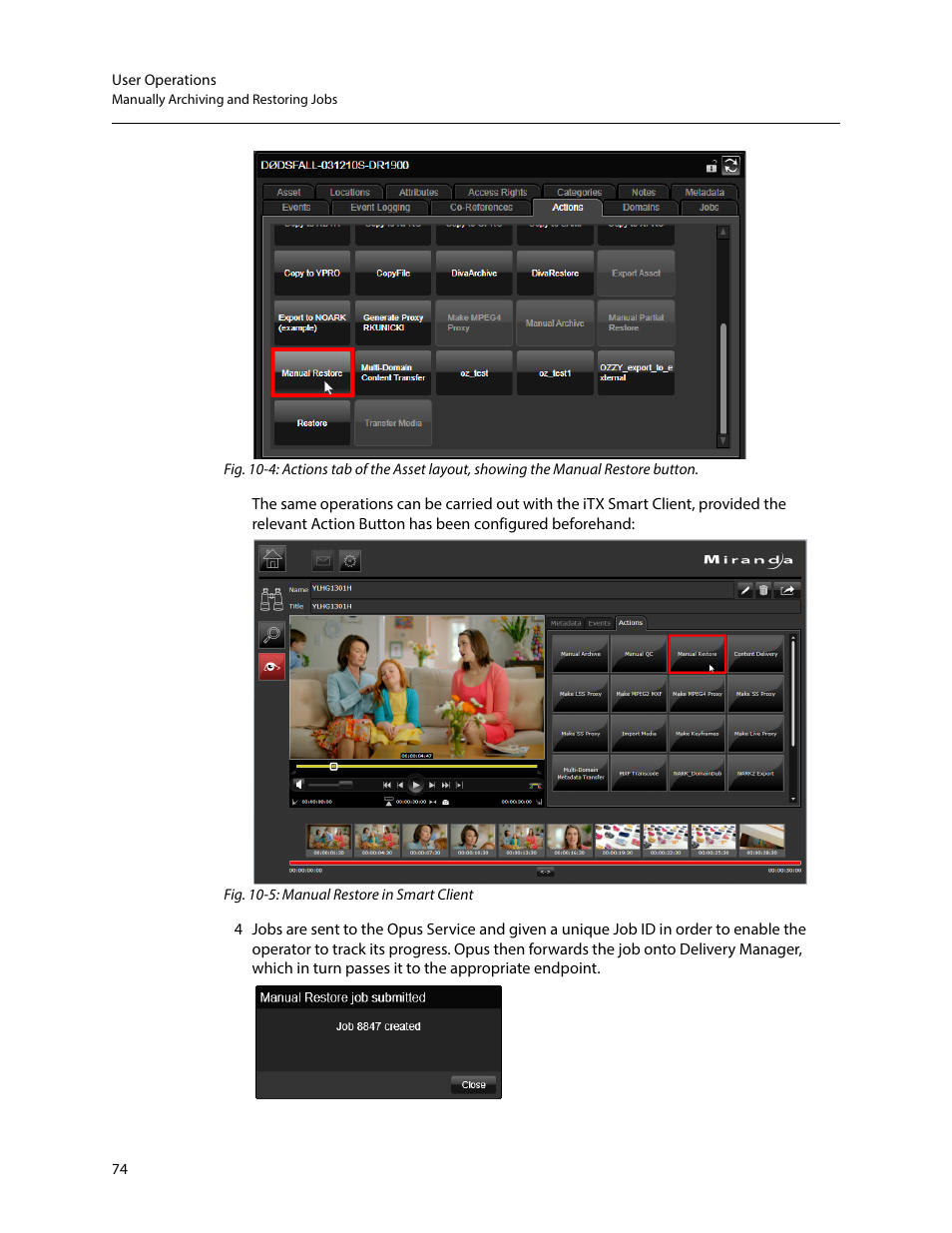Toggle the padlock icon in asset header
This screenshot has height=1233, width=952.
(712, 166)
